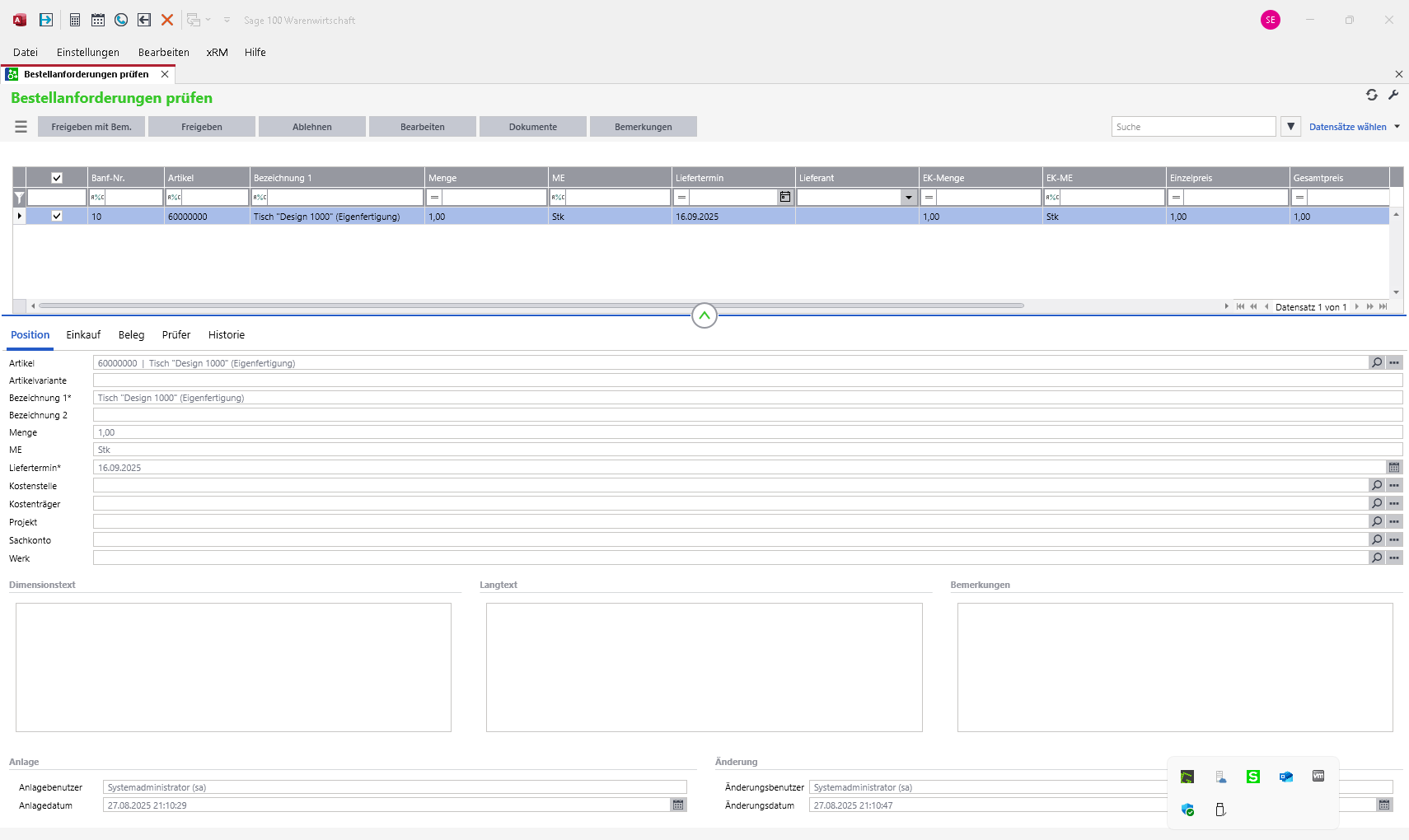This screenshot has height=840, width=1409.
Task: Open the Lieferant filter dropdown
Action: pos(908,198)
